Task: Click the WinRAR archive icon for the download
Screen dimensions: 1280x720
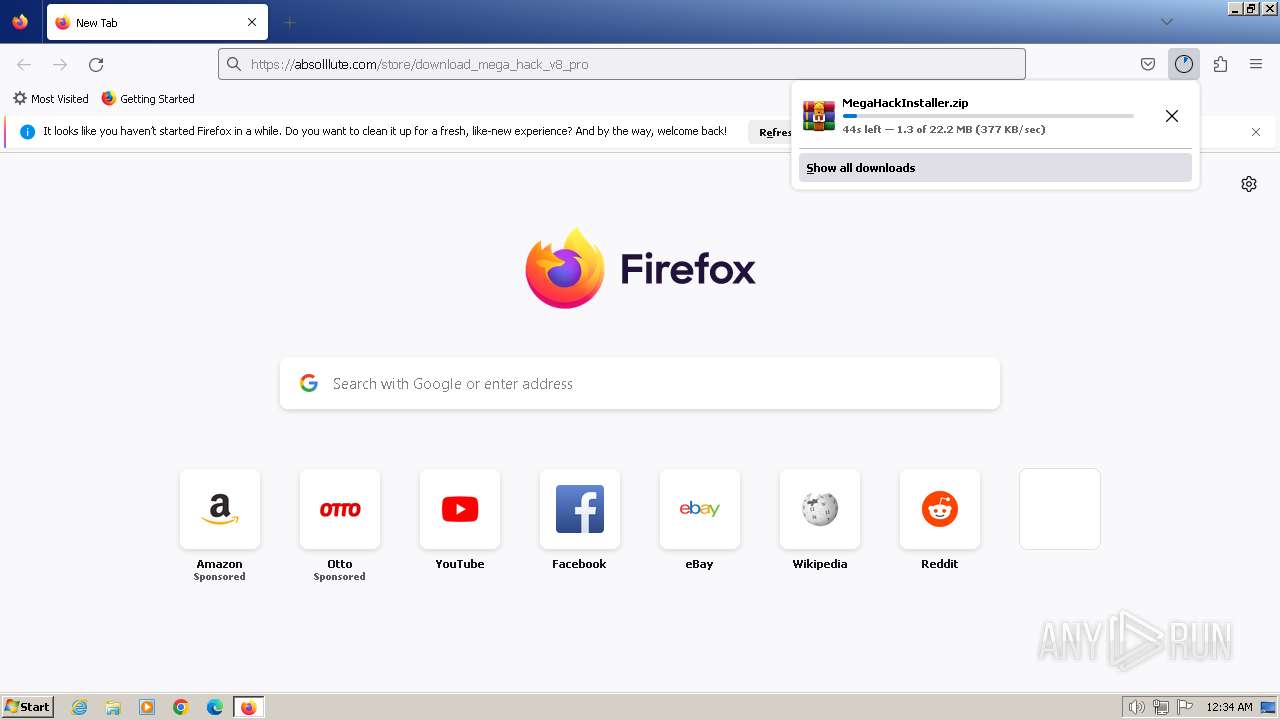Action: point(819,115)
